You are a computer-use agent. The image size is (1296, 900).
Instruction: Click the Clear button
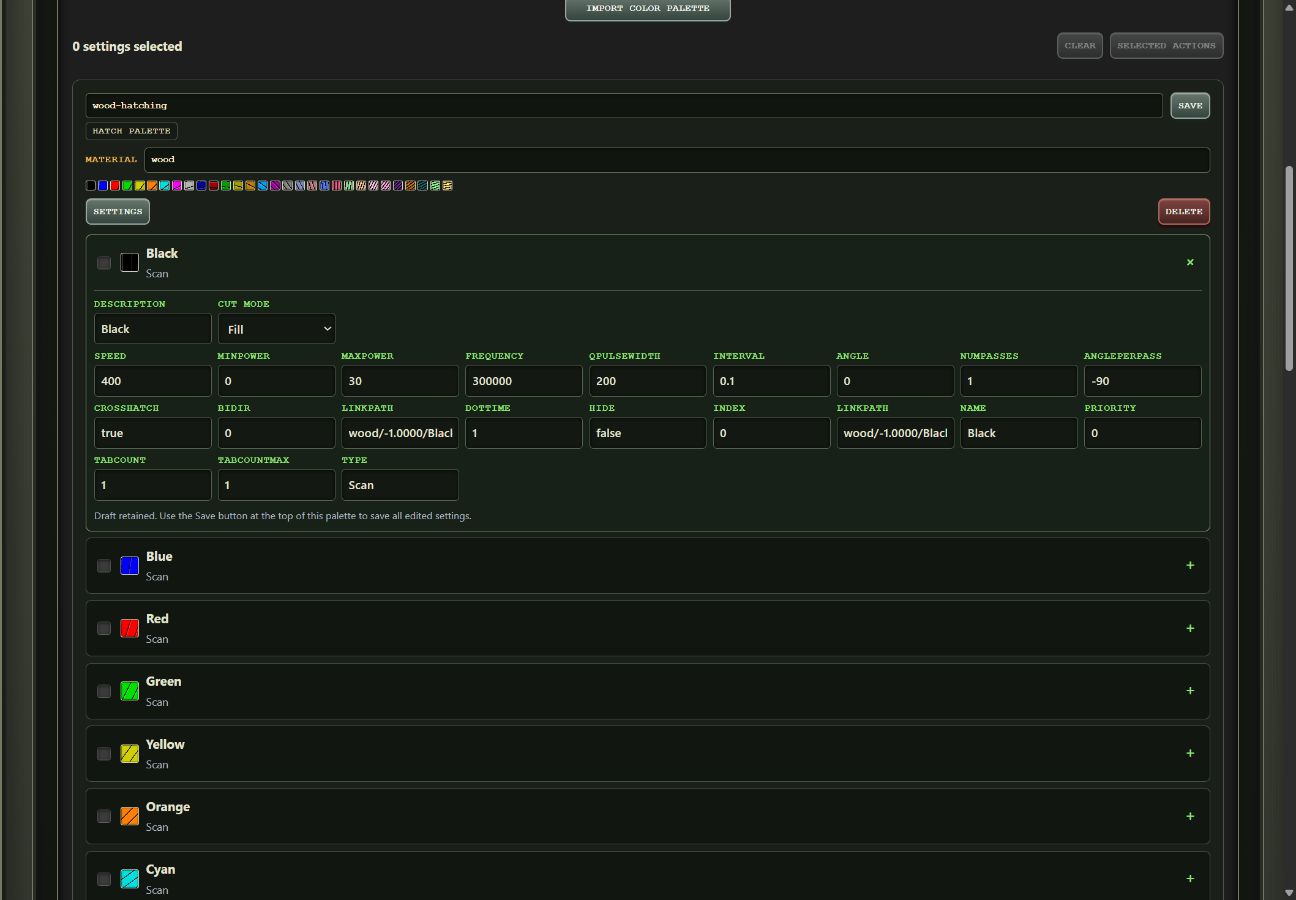coord(1080,46)
